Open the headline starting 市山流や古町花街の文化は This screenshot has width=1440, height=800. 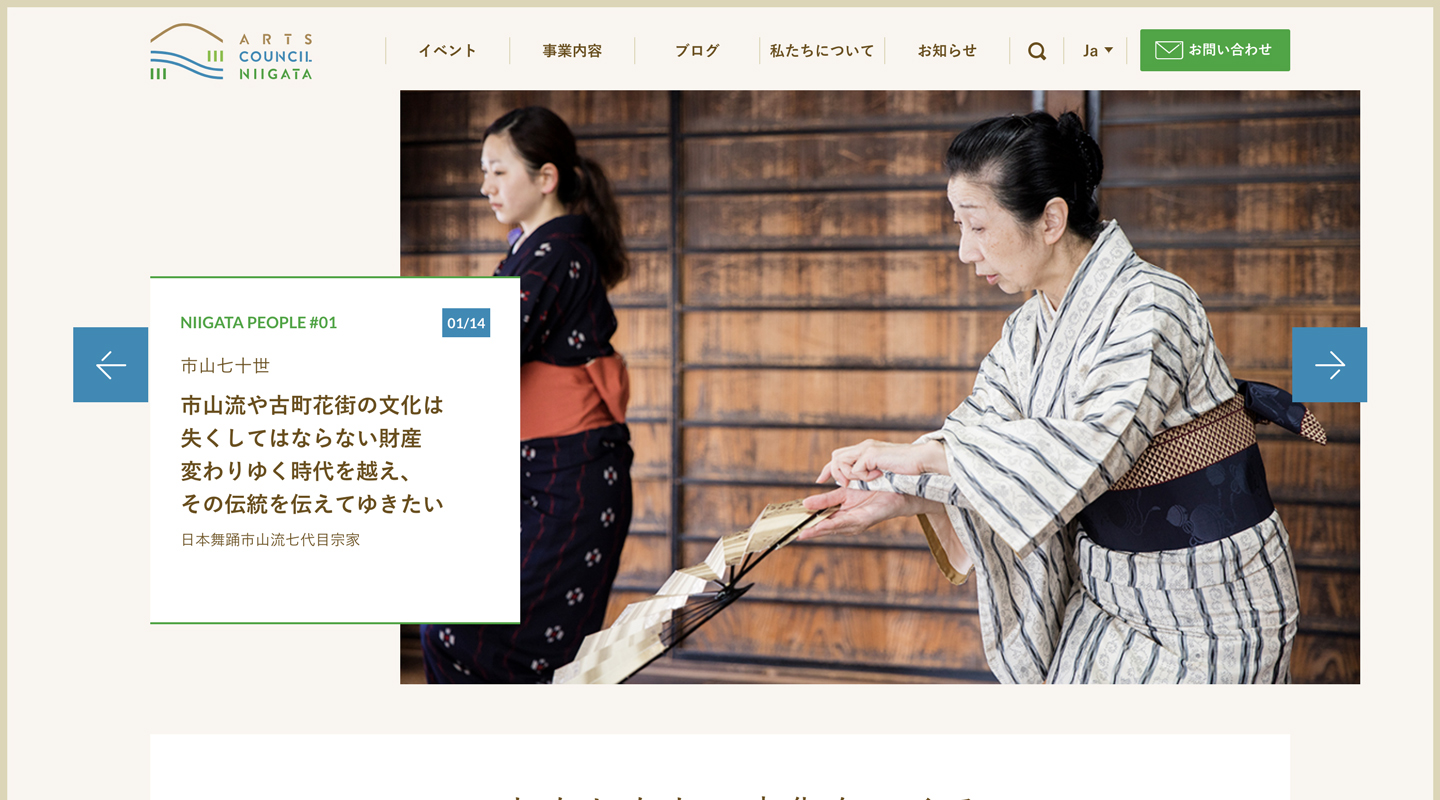312,454
